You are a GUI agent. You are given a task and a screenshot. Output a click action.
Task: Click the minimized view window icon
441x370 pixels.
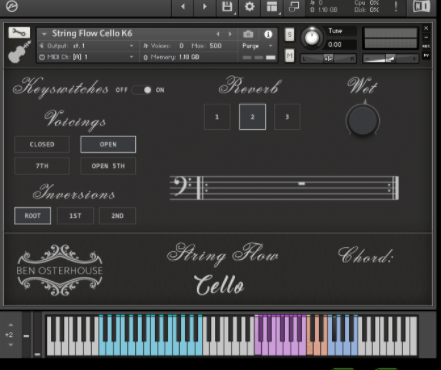pyautogui.click(x=294, y=6)
